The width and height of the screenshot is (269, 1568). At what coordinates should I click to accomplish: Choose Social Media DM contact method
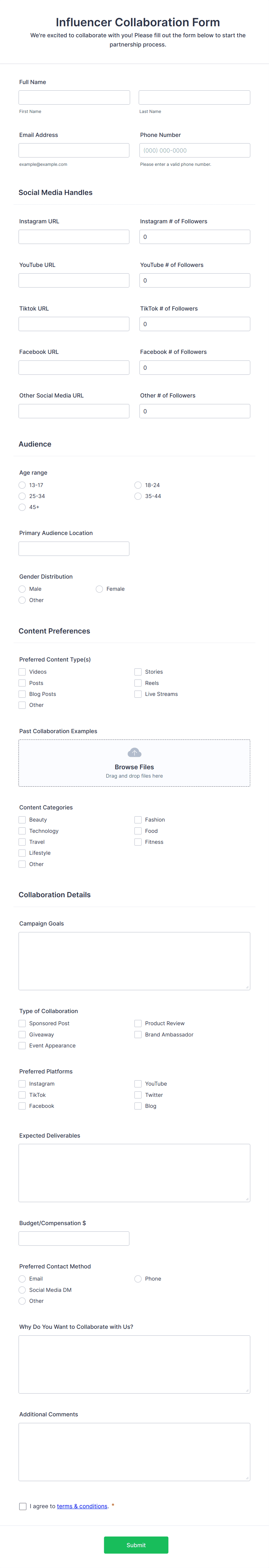click(x=22, y=1290)
